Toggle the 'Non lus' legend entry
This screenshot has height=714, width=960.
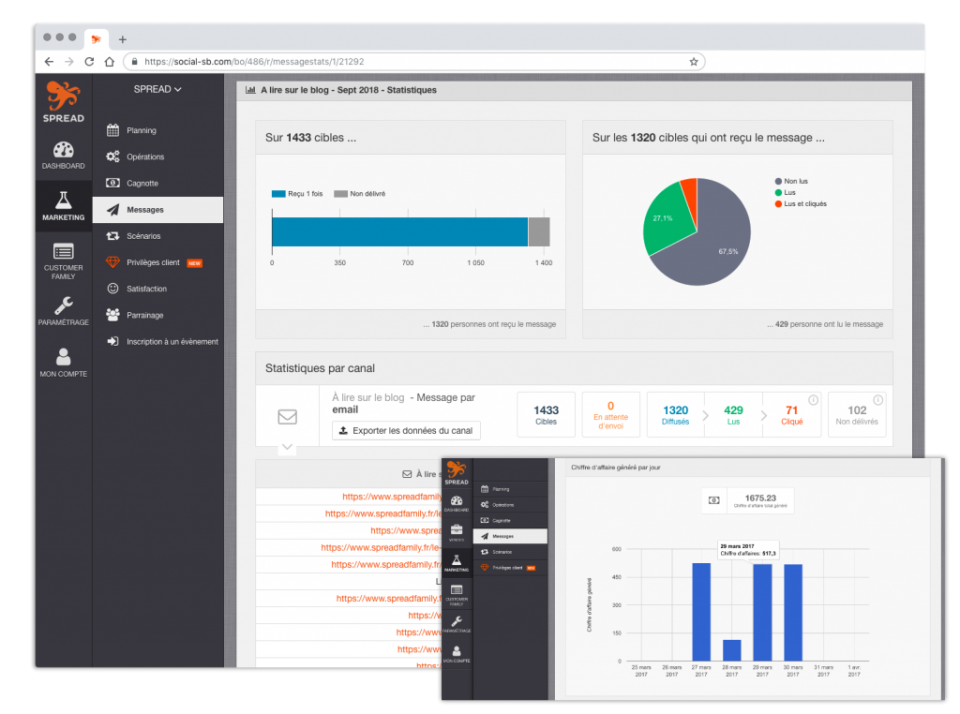coord(791,181)
